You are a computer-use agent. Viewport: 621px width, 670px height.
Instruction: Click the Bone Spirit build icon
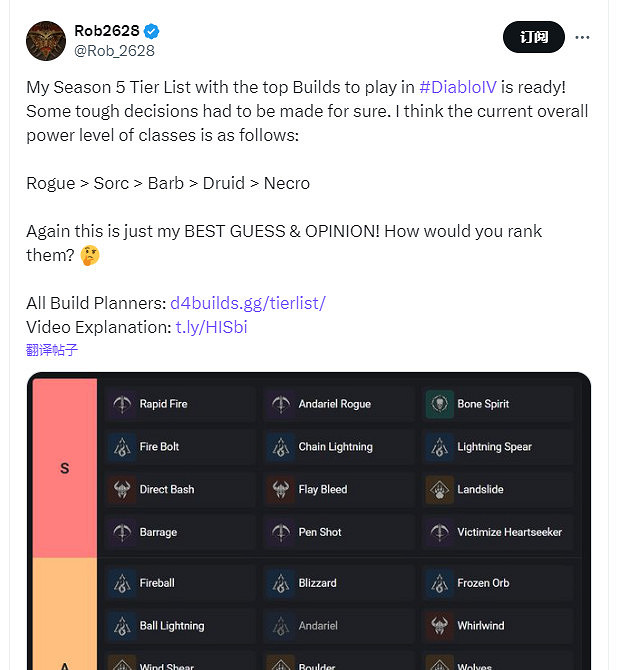440,404
